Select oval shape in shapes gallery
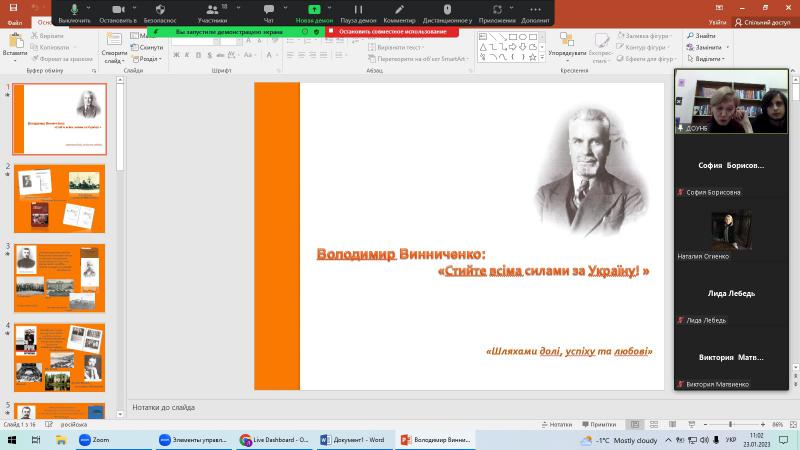Image resolution: width=800 pixels, height=450 pixels. pyautogui.click(x=523, y=37)
